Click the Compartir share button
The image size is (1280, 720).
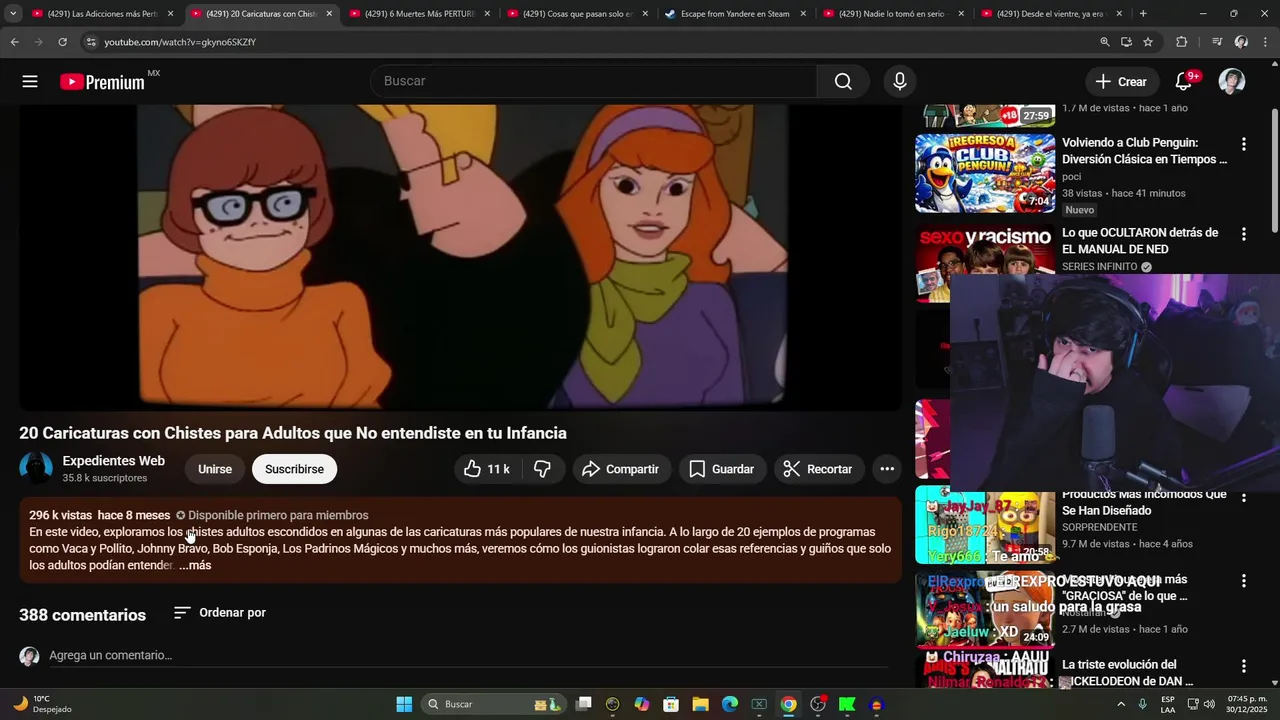(x=620, y=469)
